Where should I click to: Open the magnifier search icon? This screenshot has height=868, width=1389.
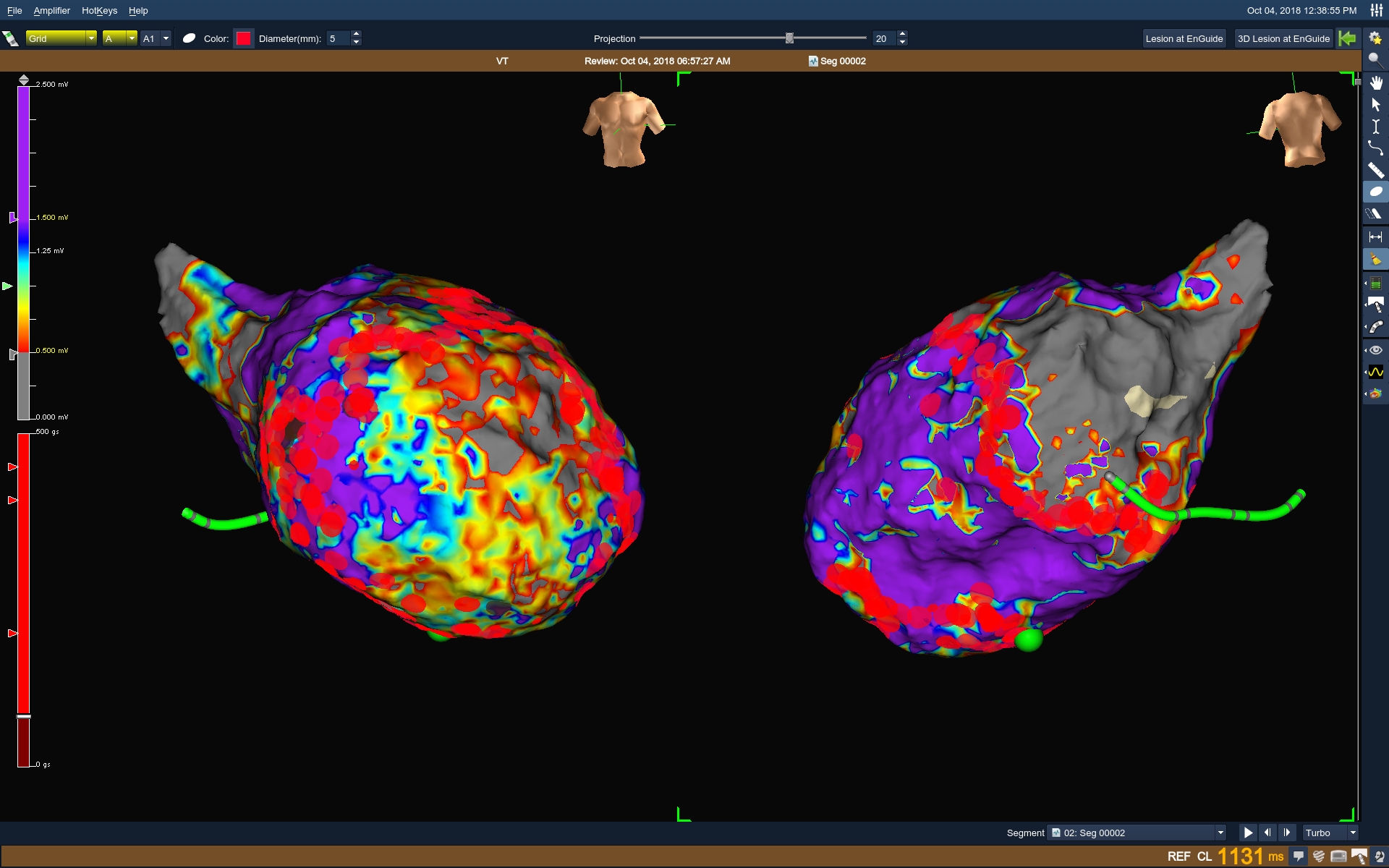1375,60
